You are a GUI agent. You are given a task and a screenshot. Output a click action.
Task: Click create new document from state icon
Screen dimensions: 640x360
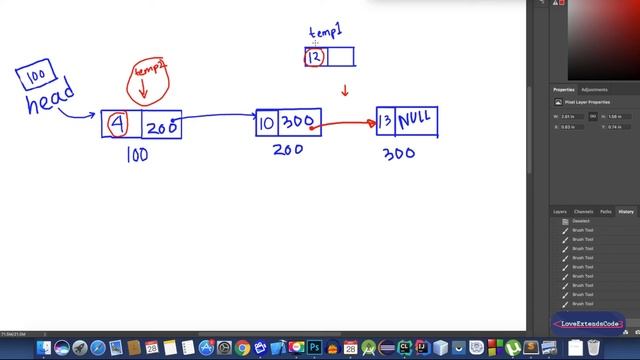(626, 332)
